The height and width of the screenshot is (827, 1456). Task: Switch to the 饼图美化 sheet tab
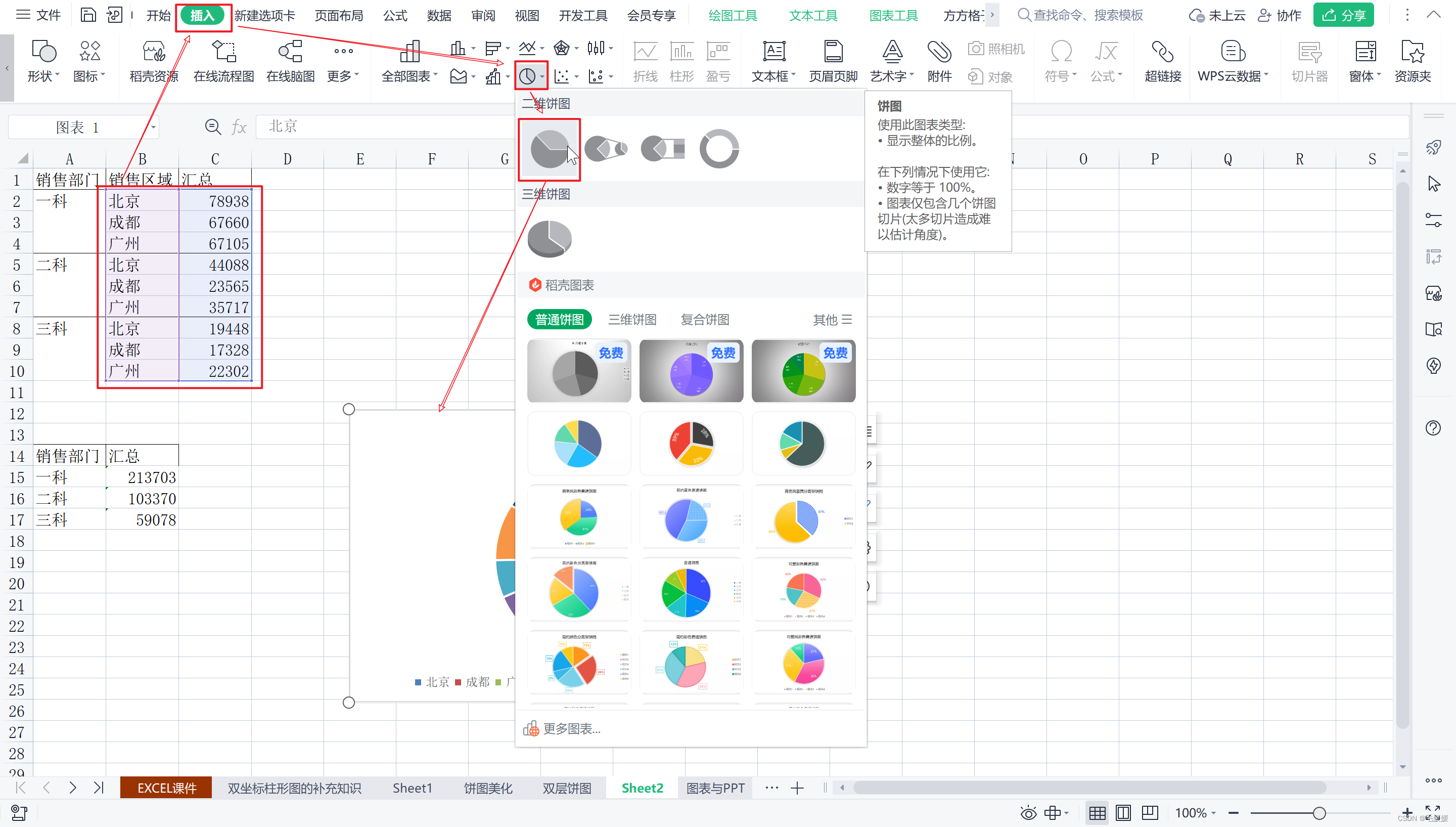click(487, 788)
